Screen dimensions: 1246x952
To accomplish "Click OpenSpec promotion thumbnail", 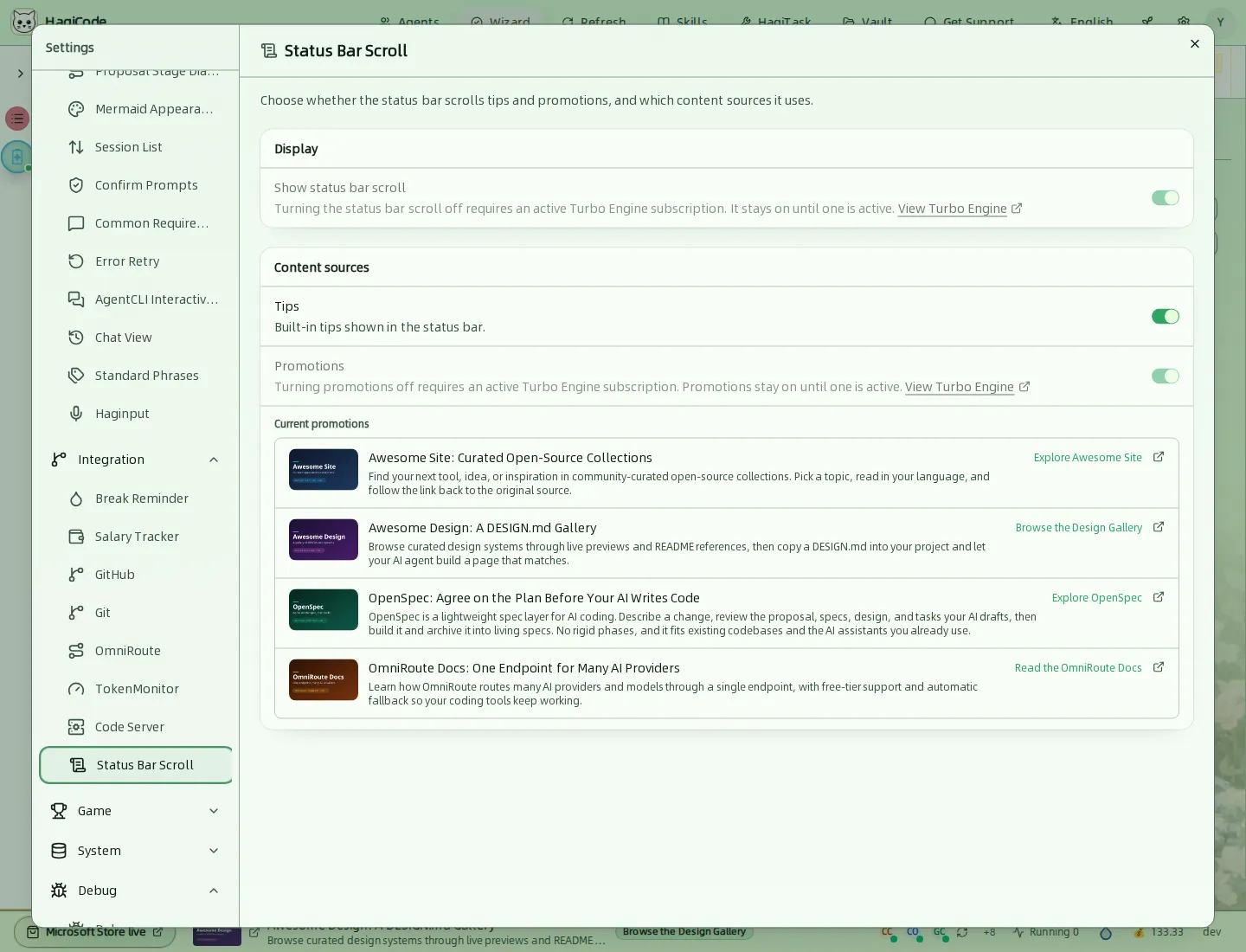I will (x=324, y=610).
